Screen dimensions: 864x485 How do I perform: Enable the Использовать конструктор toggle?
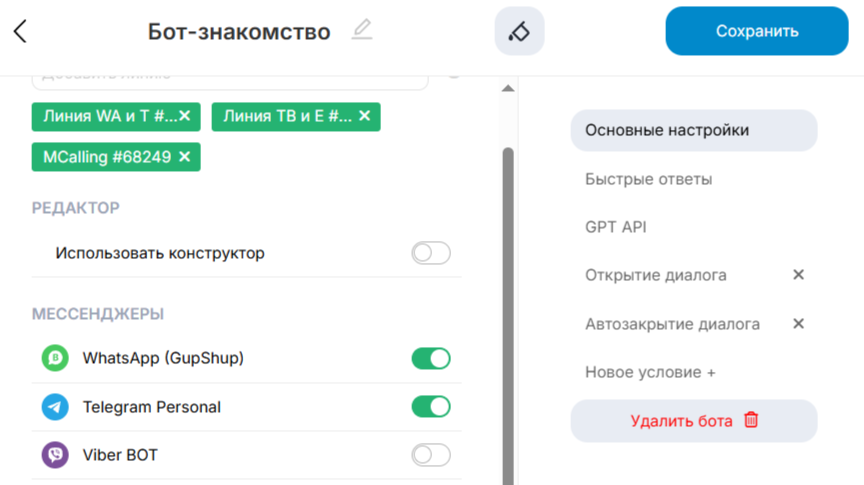(431, 253)
